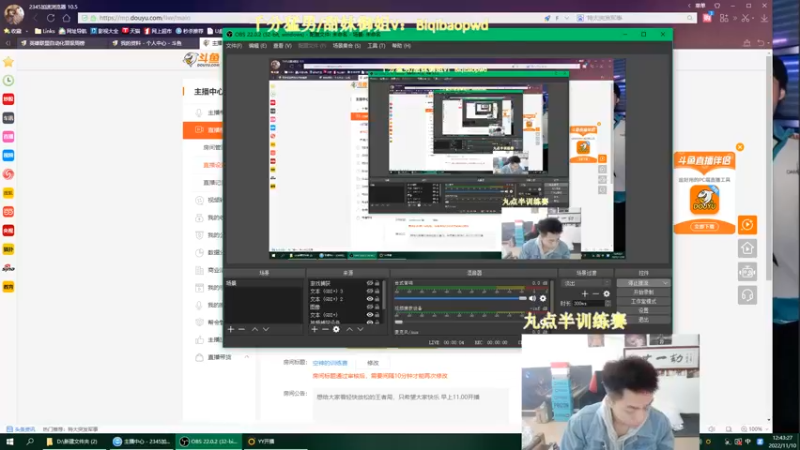The image size is (800, 450).
Task: Open the history clock icon in the browser sidebar
Action: pyautogui.click(x=8, y=81)
